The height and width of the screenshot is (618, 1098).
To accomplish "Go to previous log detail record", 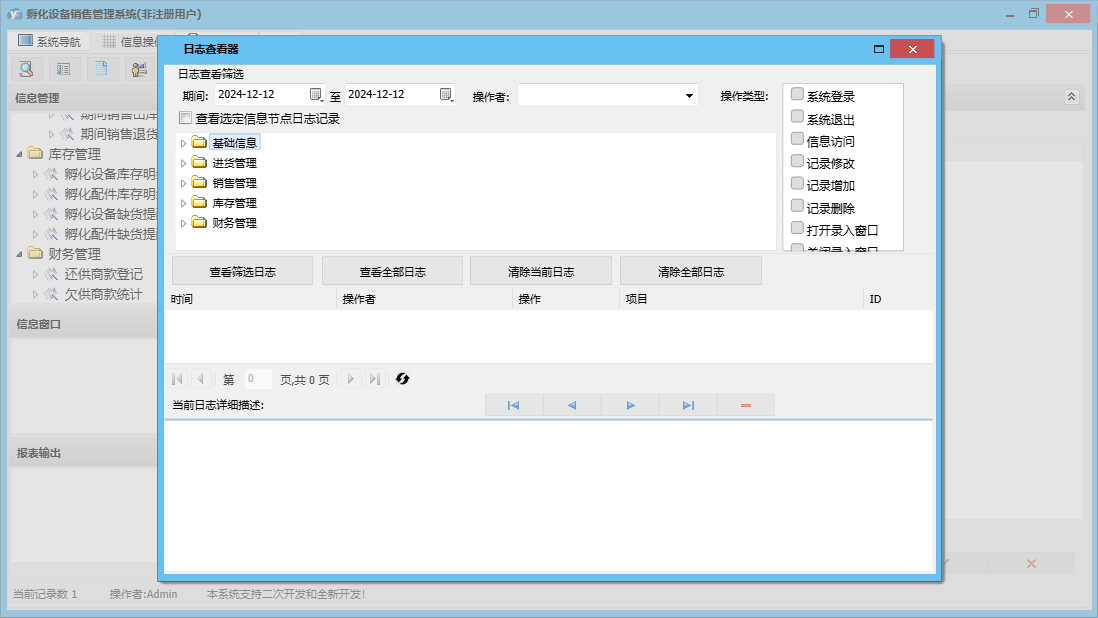I will (571, 405).
